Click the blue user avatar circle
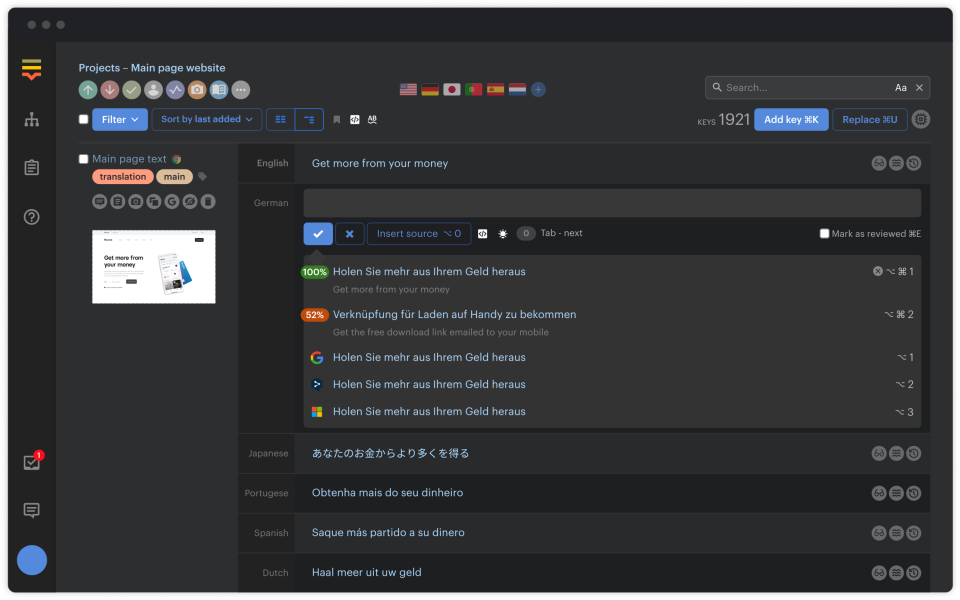Screen dimensions: 960x600 pos(32,560)
